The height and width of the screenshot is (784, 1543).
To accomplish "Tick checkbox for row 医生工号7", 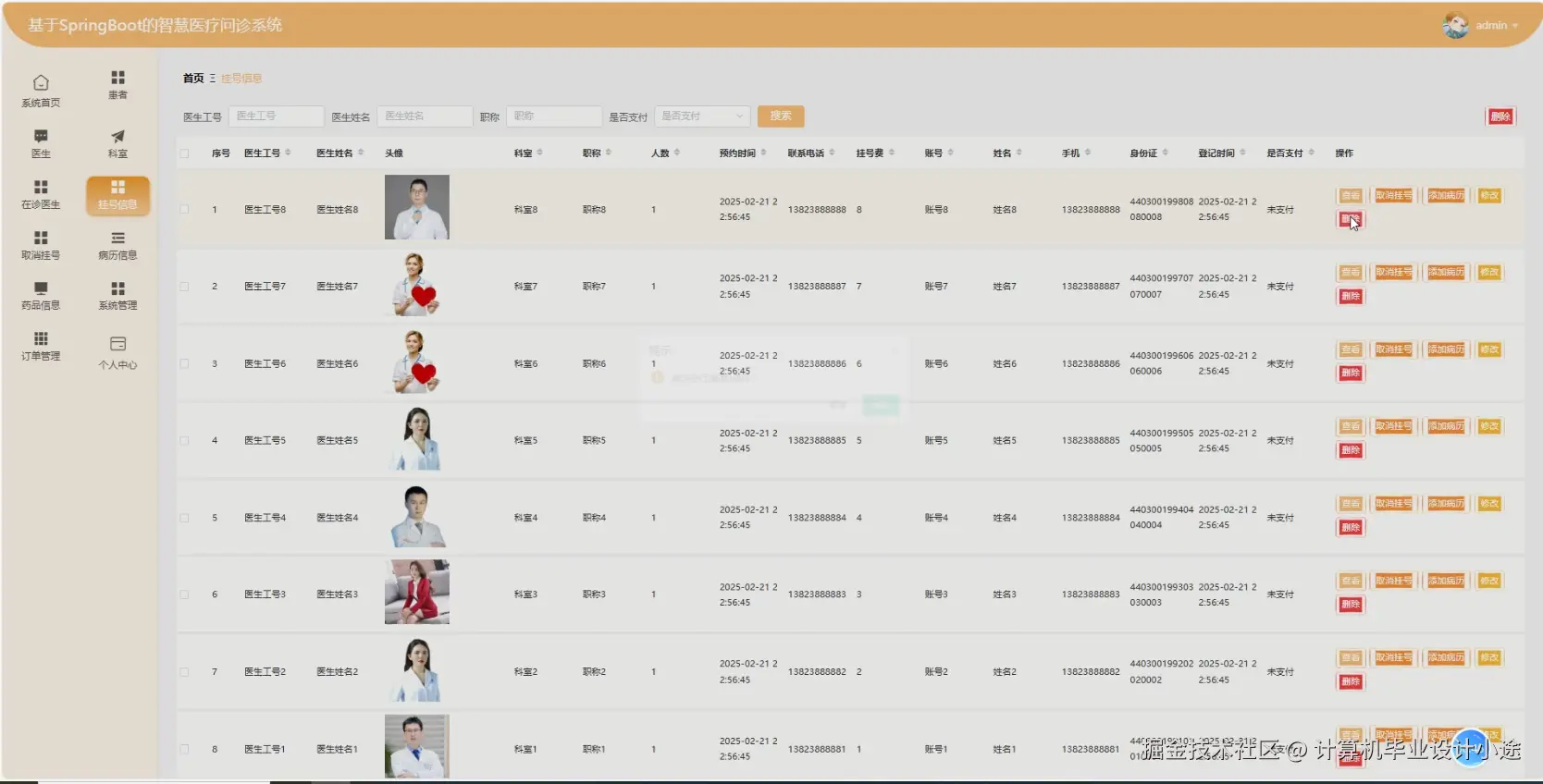I will pyautogui.click(x=184, y=287).
